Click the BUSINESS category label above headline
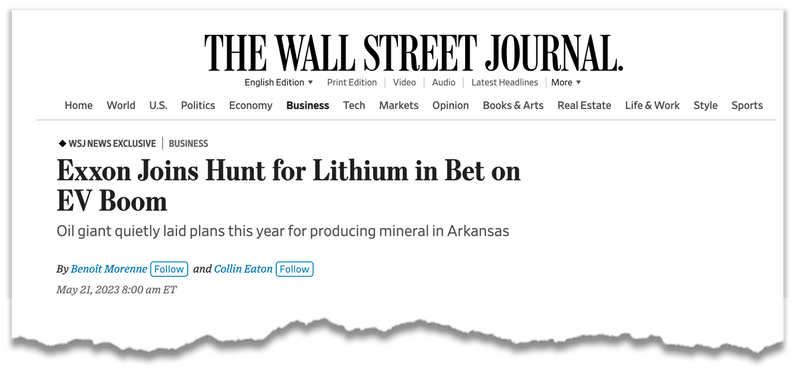The height and width of the screenshot is (374, 800). (x=188, y=144)
